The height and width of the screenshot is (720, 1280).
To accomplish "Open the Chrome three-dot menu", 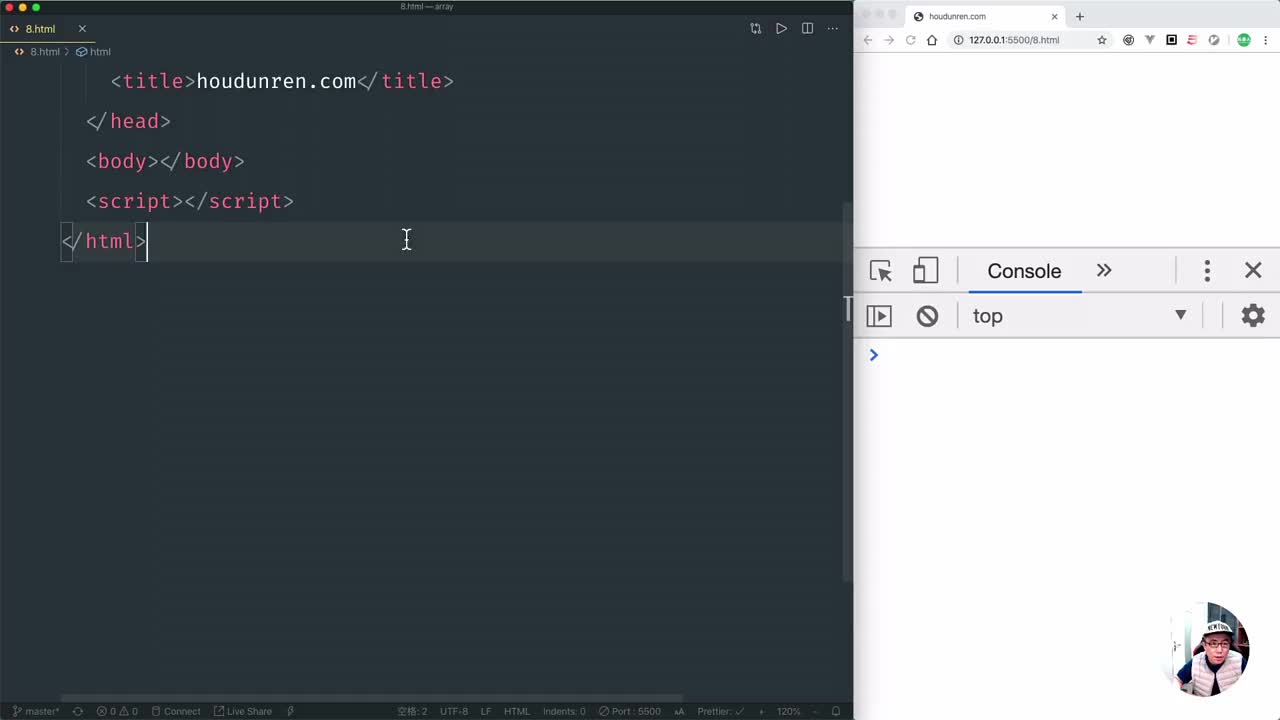I will (1266, 40).
